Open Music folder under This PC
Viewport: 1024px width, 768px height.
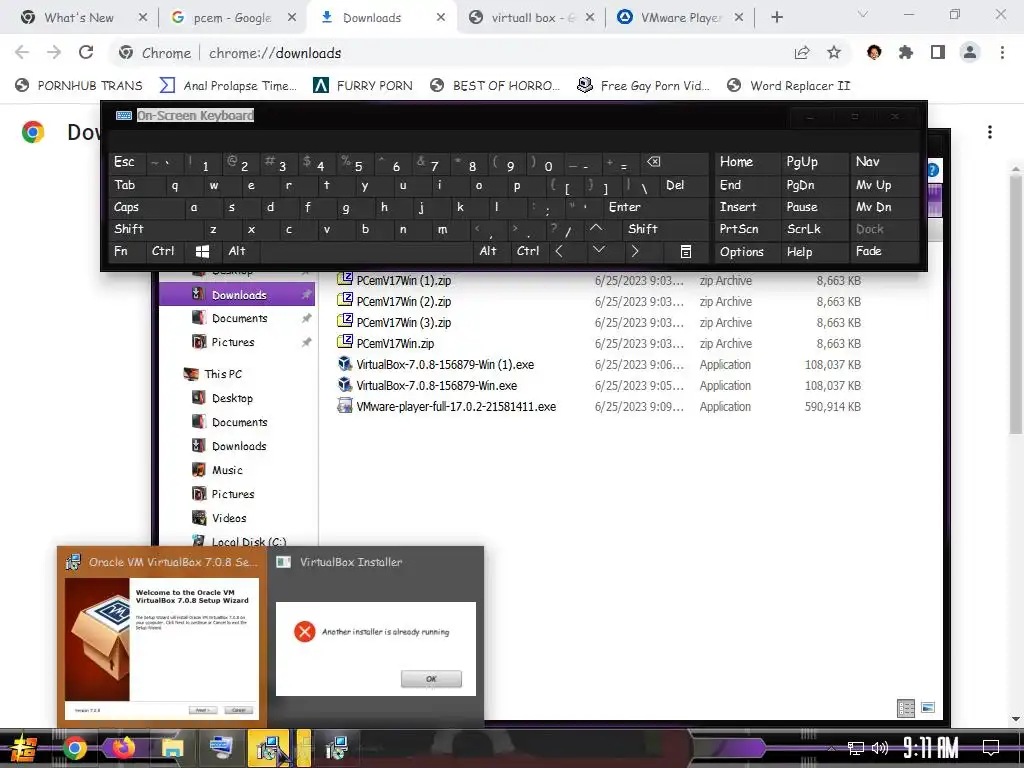coord(226,470)
